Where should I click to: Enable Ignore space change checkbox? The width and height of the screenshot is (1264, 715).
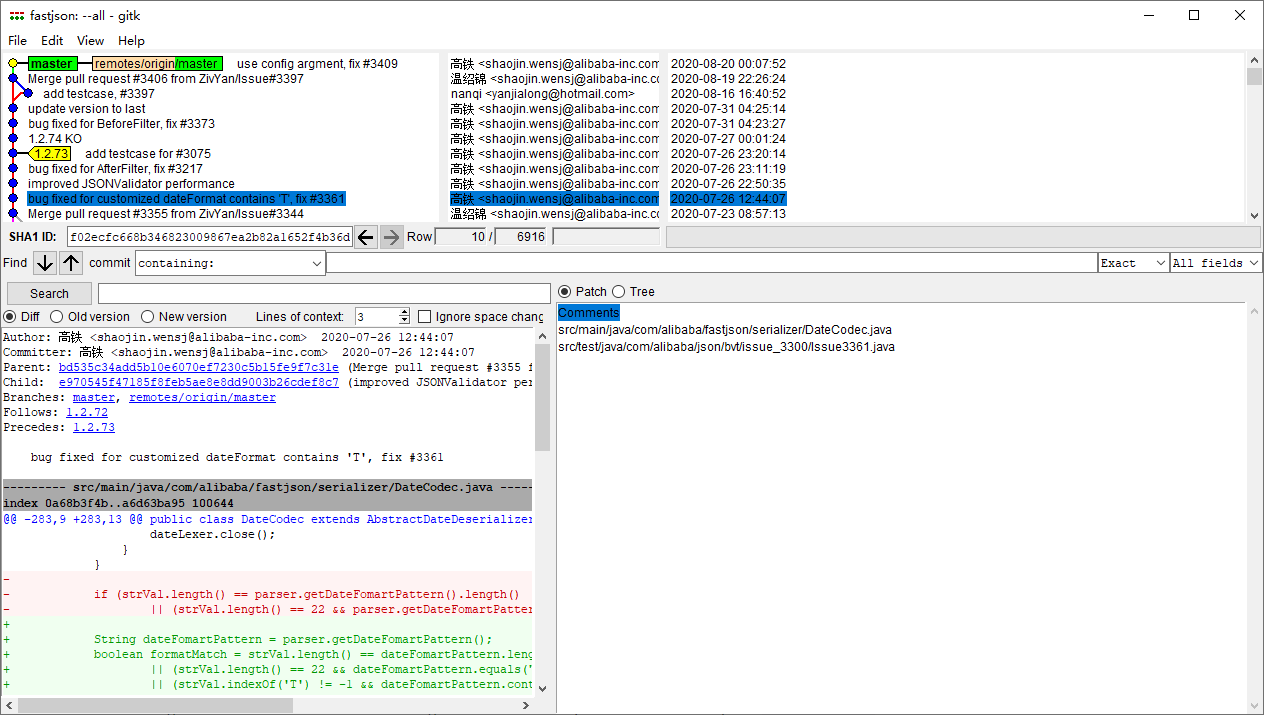click(x=425, y=317)
